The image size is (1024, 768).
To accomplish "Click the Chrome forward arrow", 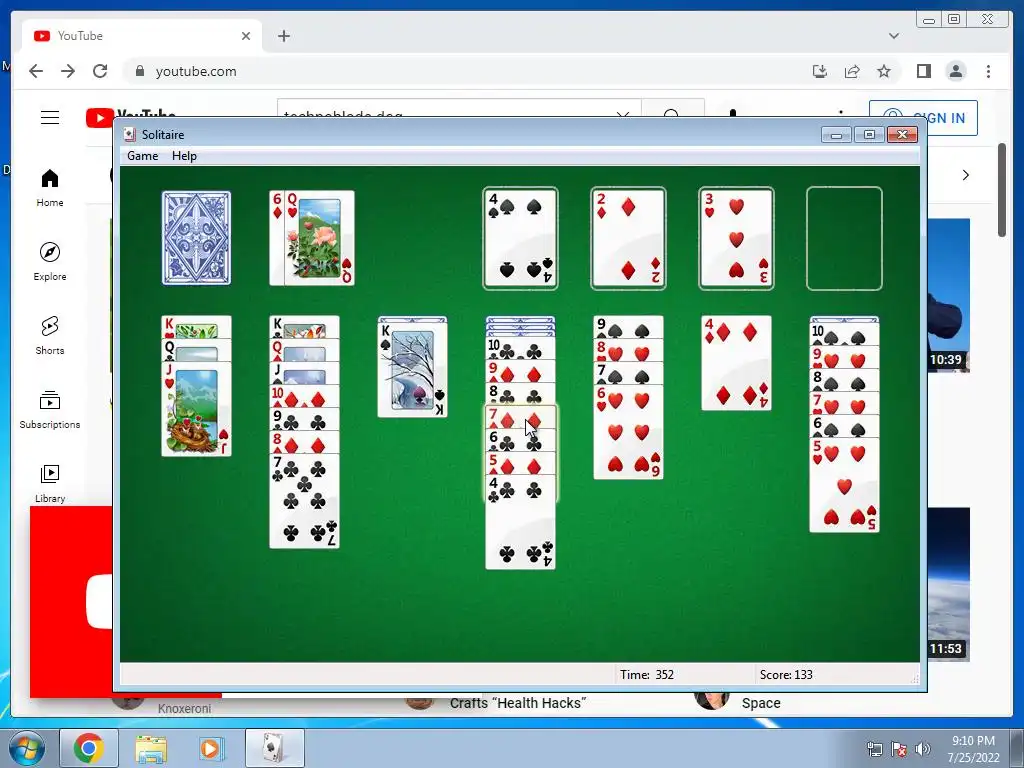I will (x=68, y=71).
